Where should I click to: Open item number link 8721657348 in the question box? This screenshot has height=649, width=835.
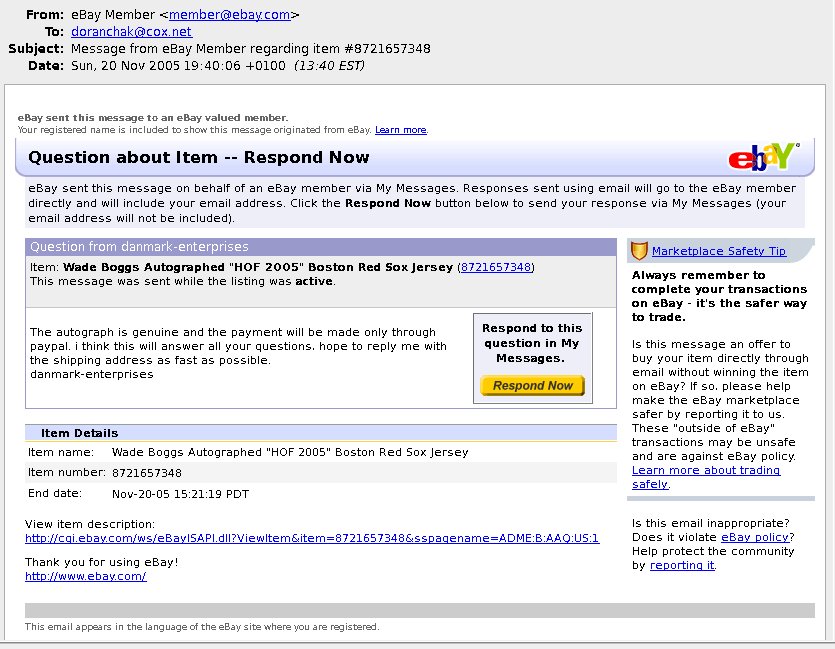coord(496,267)
